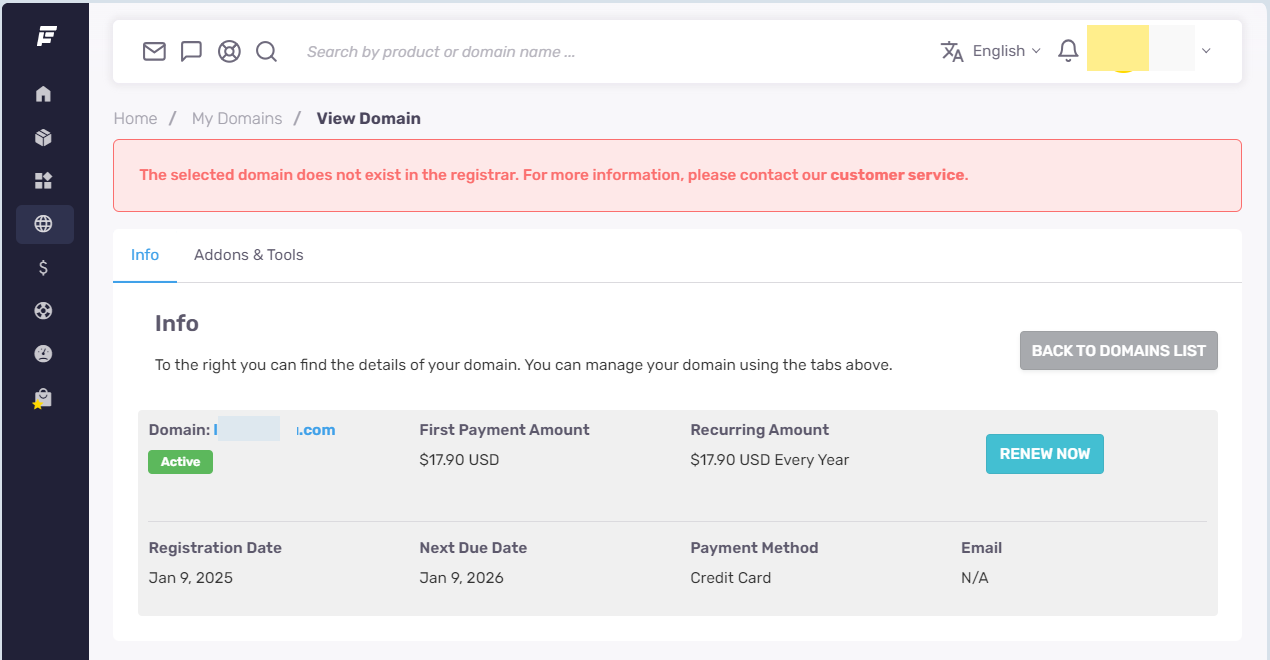
Task: Click the cube icon in the sidebar
Action: point(43,138)
